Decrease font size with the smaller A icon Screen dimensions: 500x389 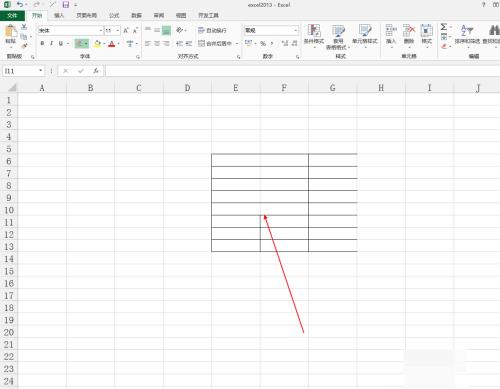[x=135, y=31]
